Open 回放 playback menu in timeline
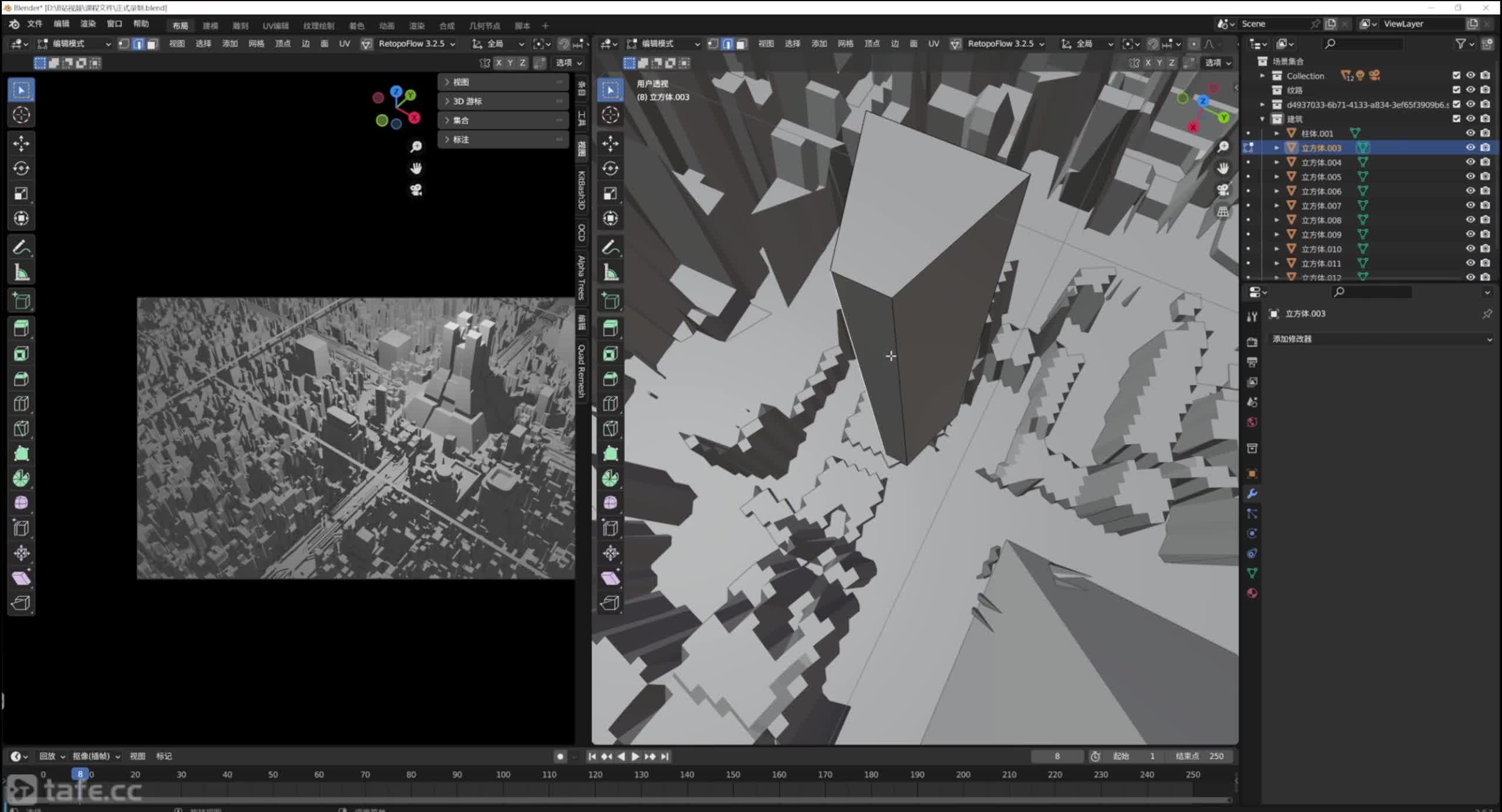The height and width of the screenshot is (812, 1502). (x=52, y=757)
